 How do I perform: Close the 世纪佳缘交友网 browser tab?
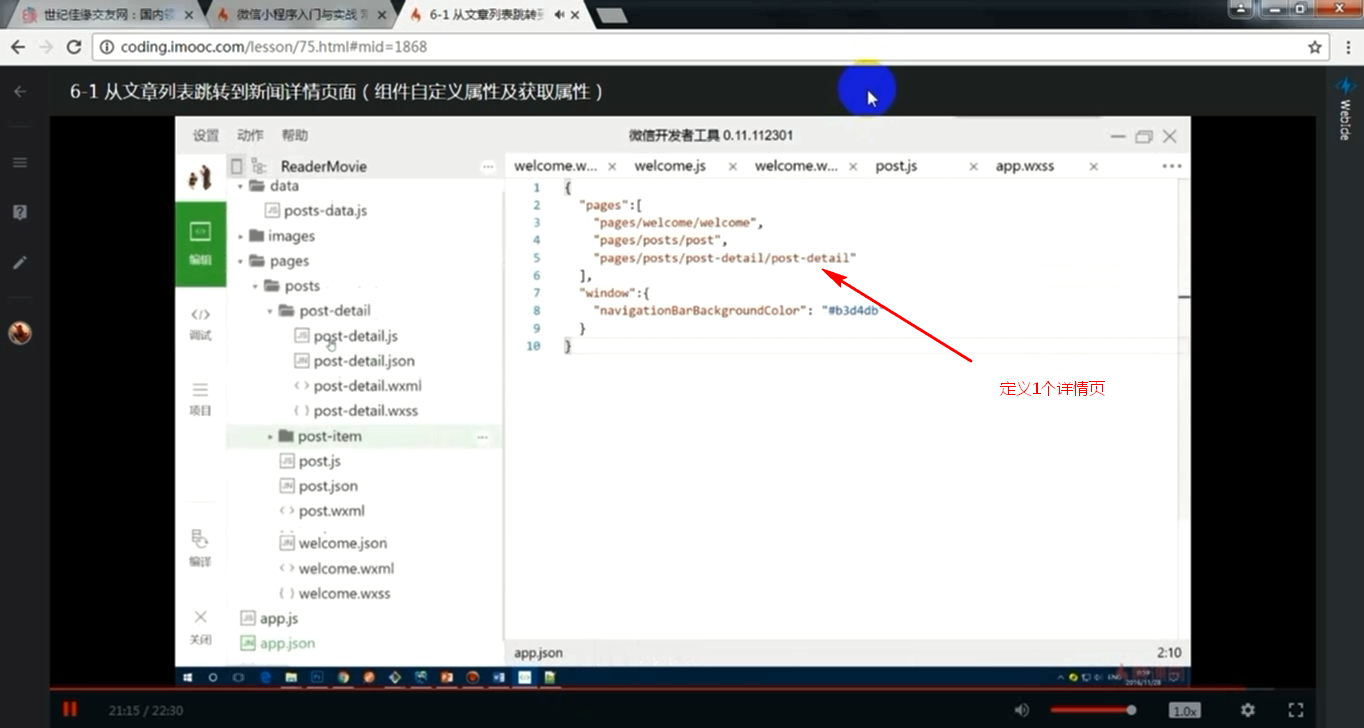189,15
